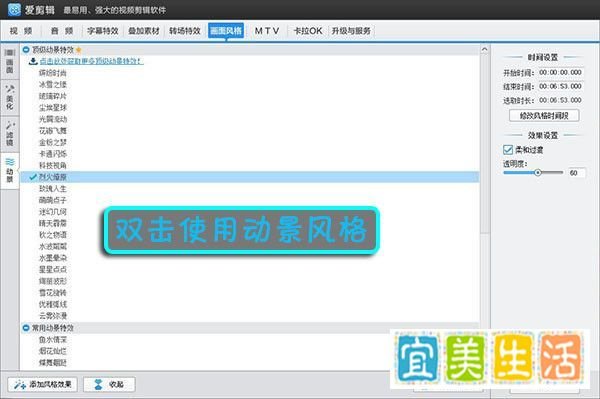Open the MTV tab

point(267,31)
